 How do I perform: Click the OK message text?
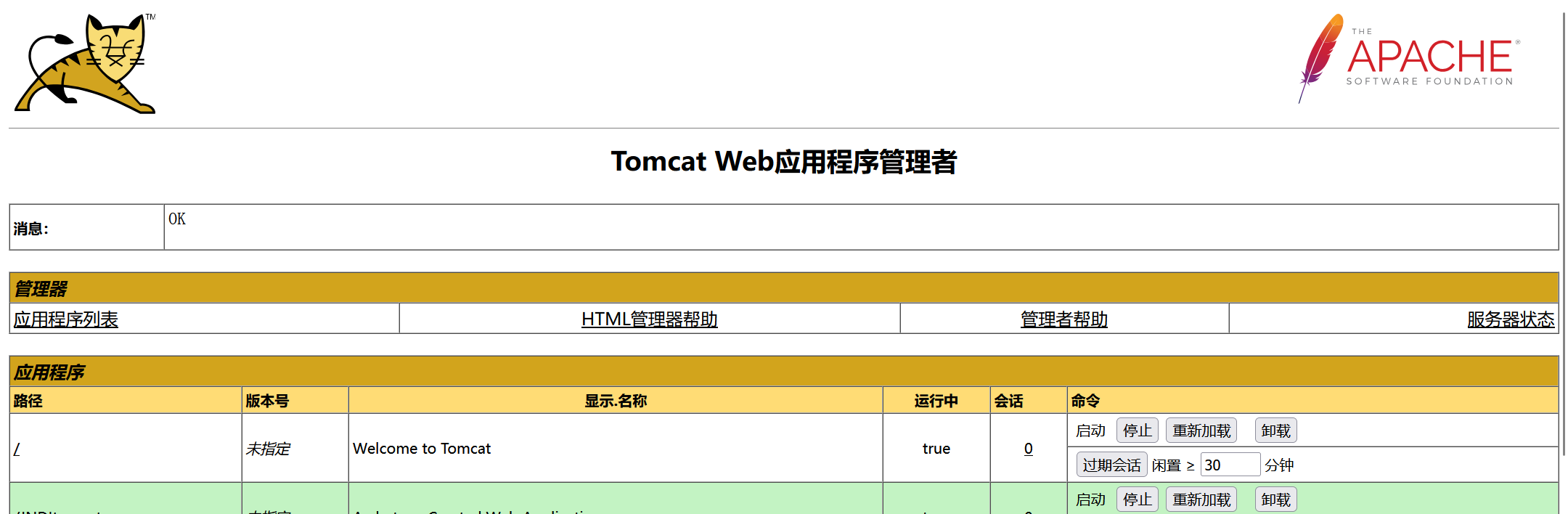(x=177, y=219)
